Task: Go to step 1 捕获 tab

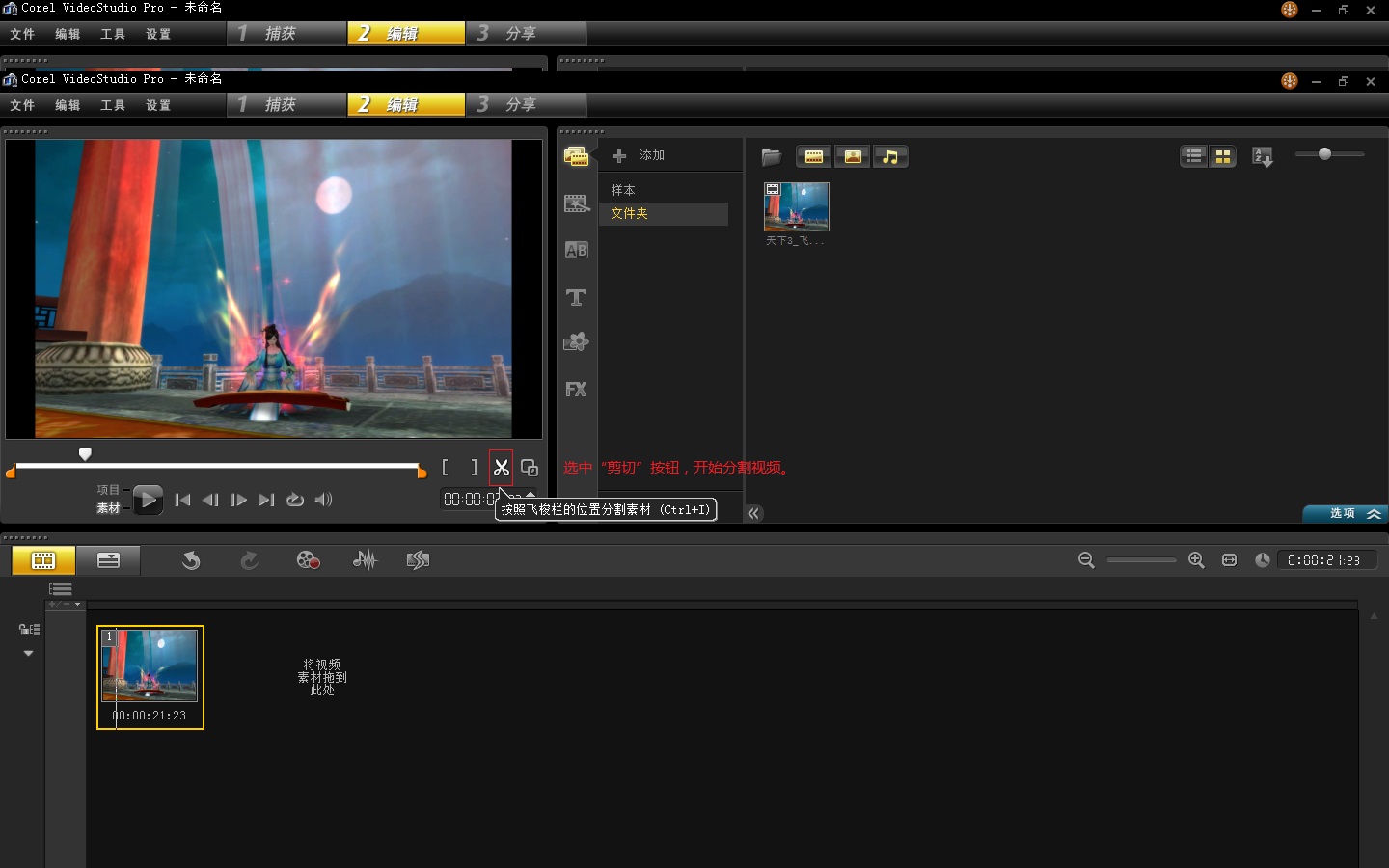Action: pos(287,104)
